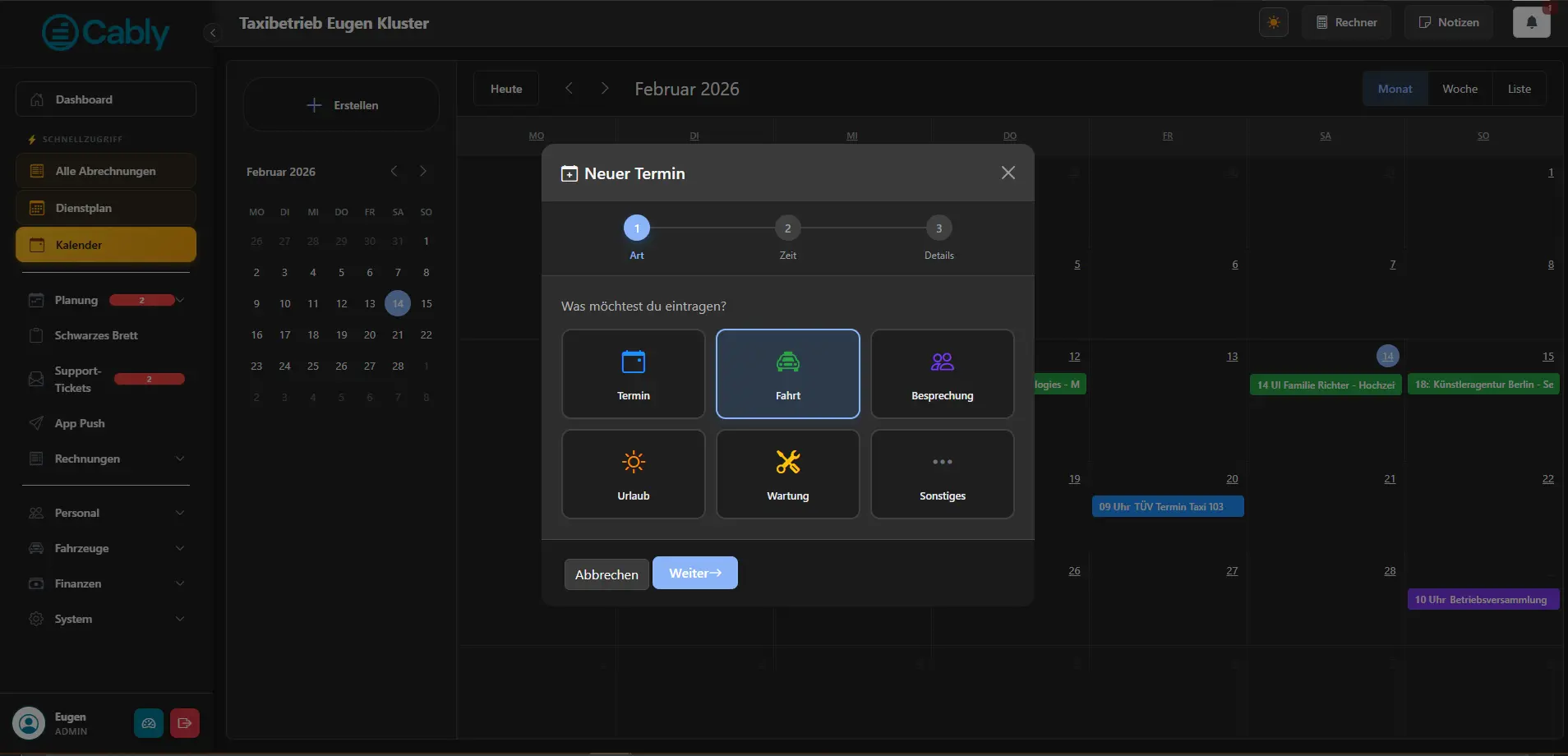Expand the Rechnungen menu

(106, 459)
